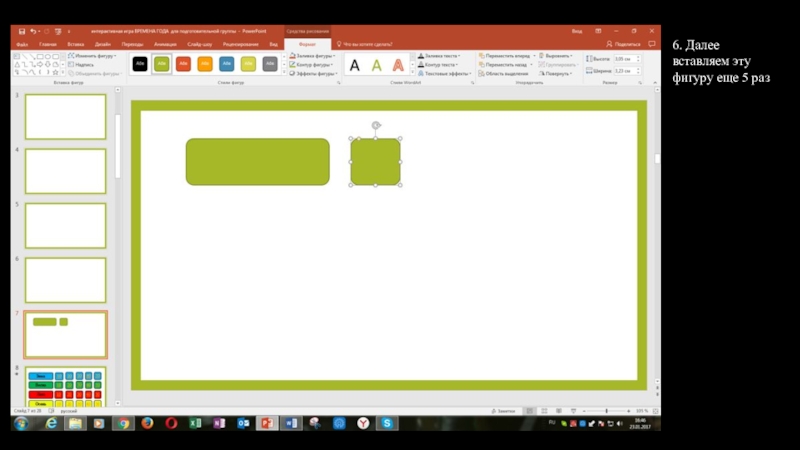800x450 pixels.
Task: Open Область выделения pane
Action: point(504,73)
